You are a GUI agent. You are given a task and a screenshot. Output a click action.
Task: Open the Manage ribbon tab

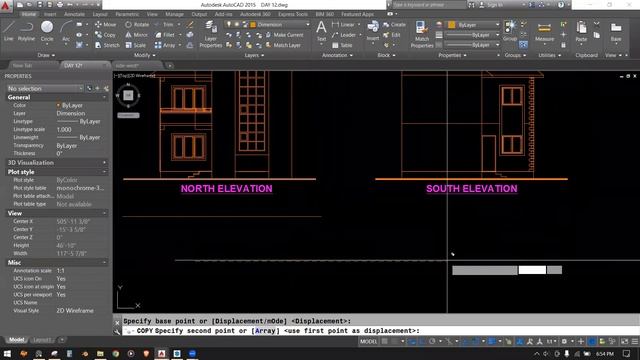point(174,14)
